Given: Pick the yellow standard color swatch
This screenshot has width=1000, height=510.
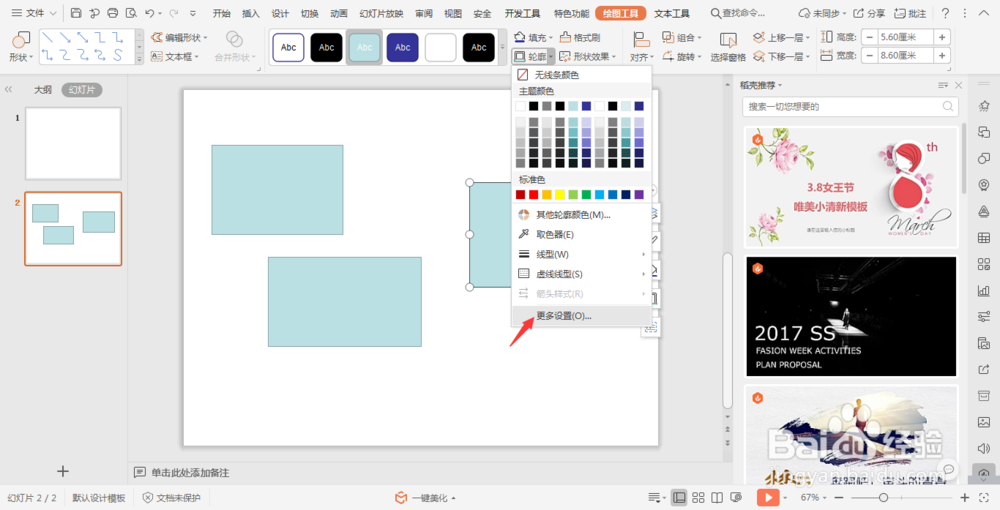Looking at the screenshot, I should coord(560,194).
